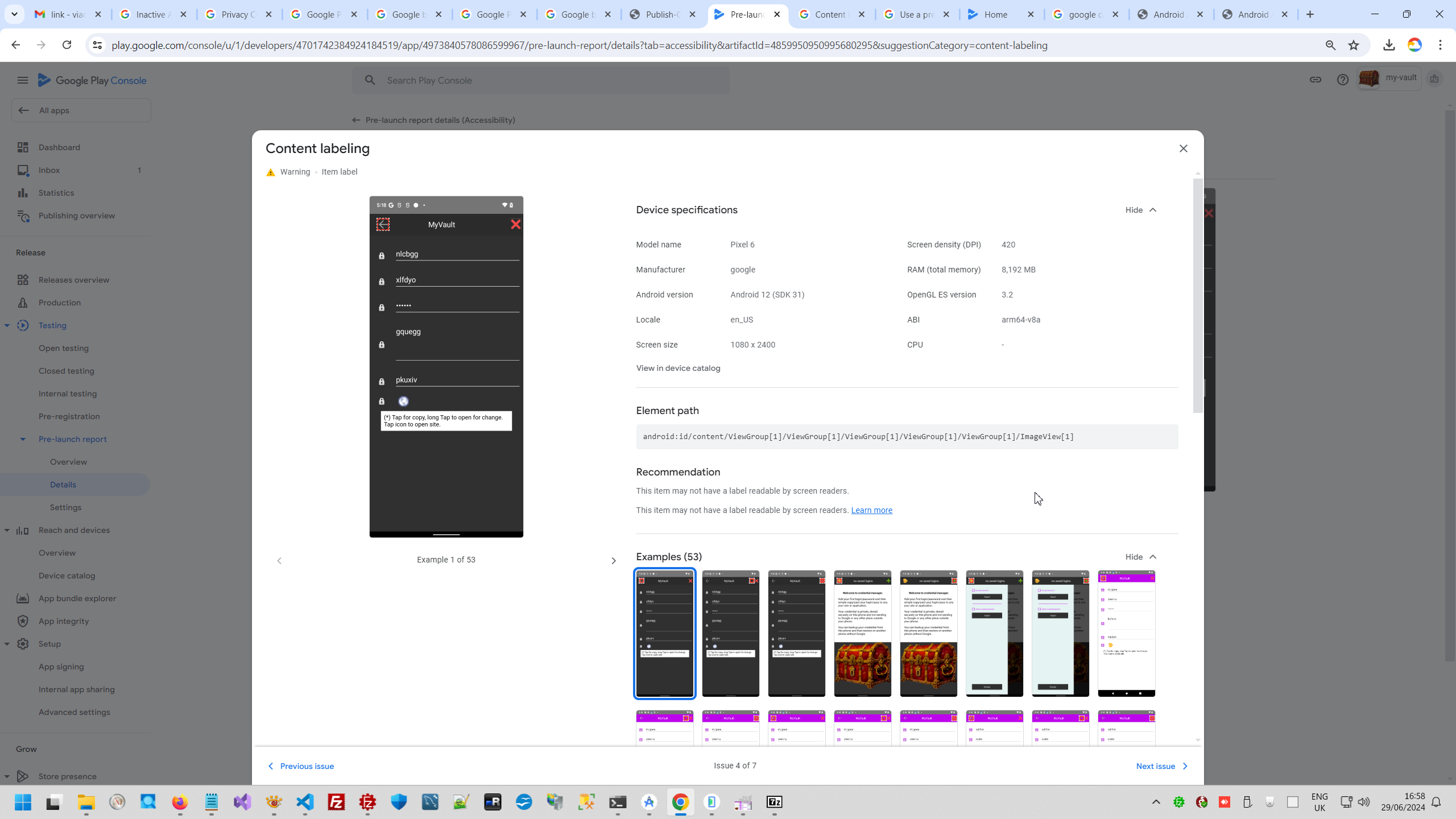Open the hamburger navigation menu

tap(23, 80)
